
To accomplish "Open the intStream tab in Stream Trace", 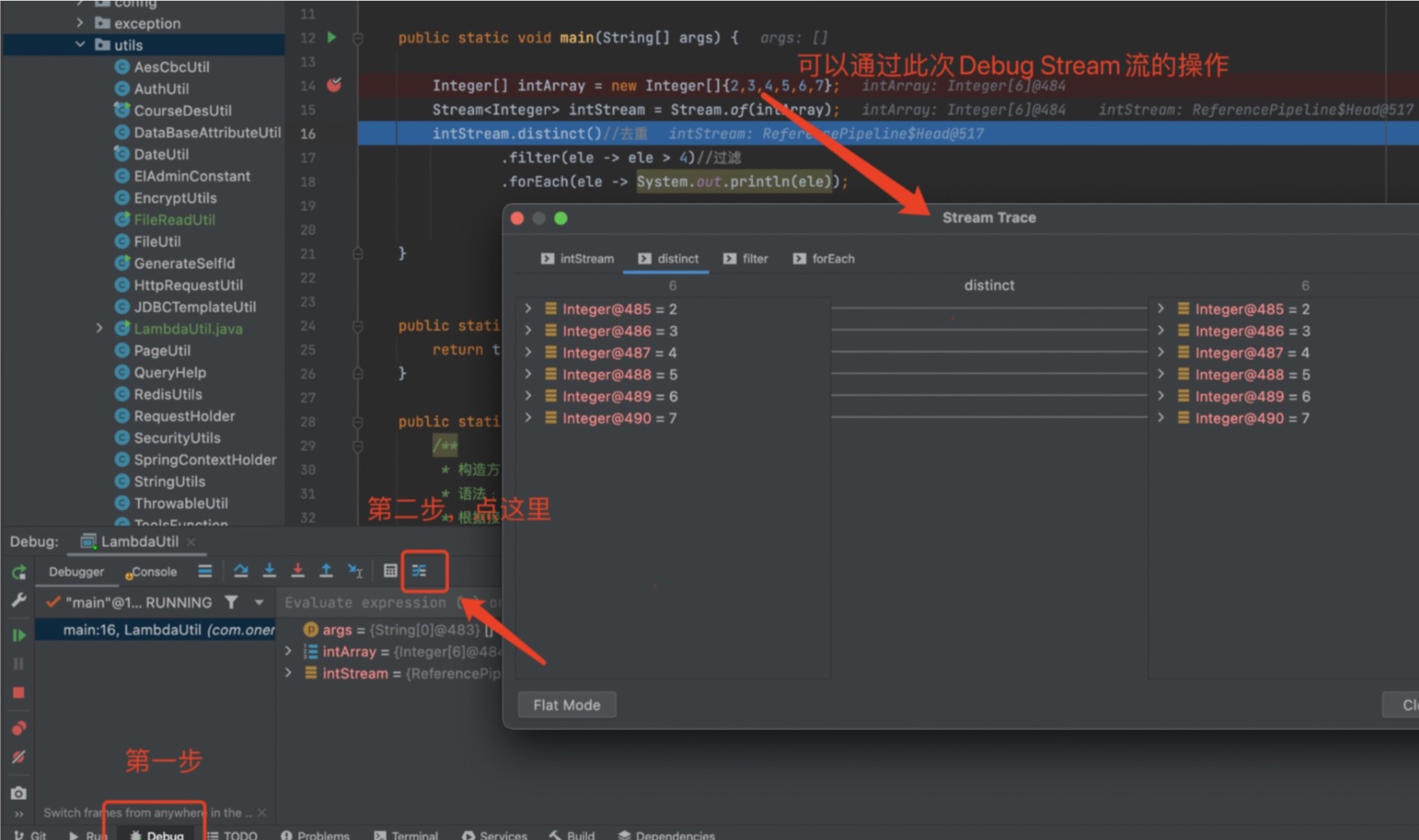I will 577,259.
